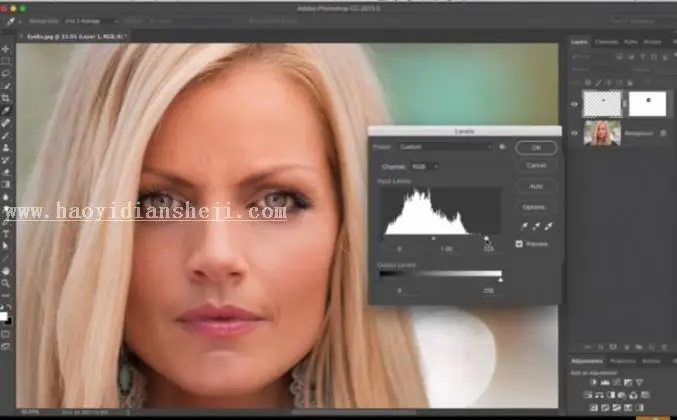Pick the black point eyedropper in Levels
Image resolution: width=677 pixels, height=420 pixels.
pos(524,226)
